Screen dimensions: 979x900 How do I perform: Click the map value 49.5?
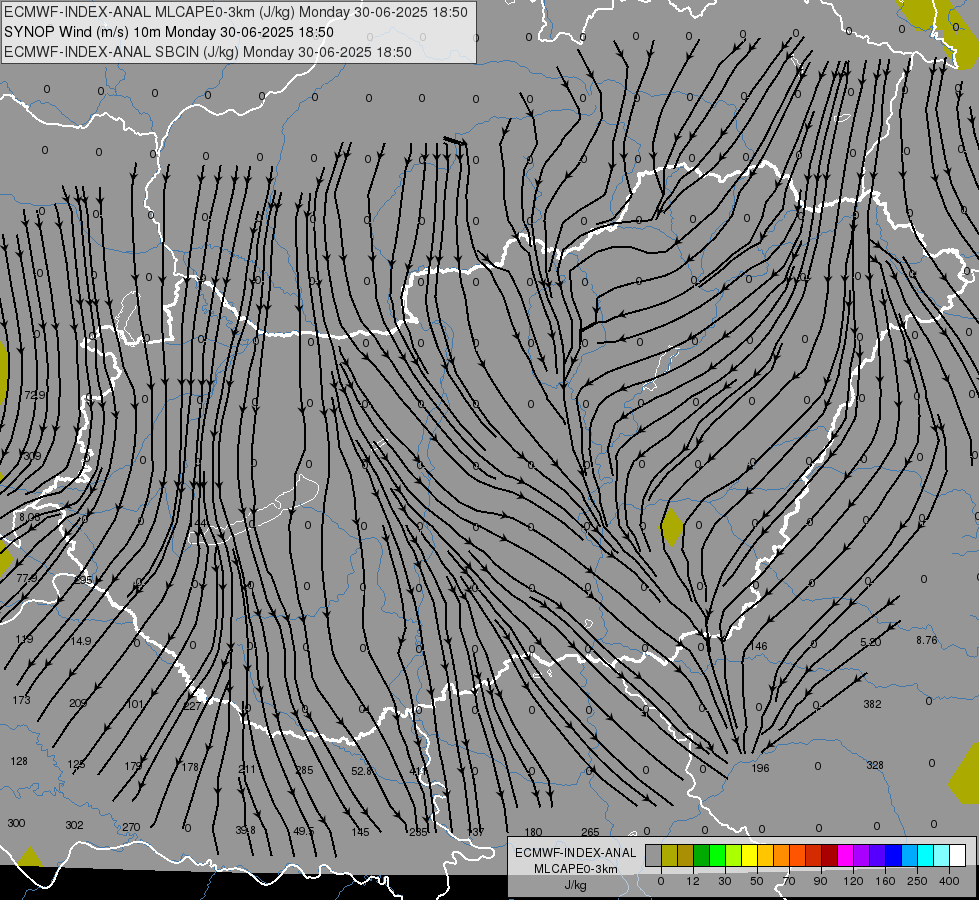pyautogui.click(x=303, y=831)
